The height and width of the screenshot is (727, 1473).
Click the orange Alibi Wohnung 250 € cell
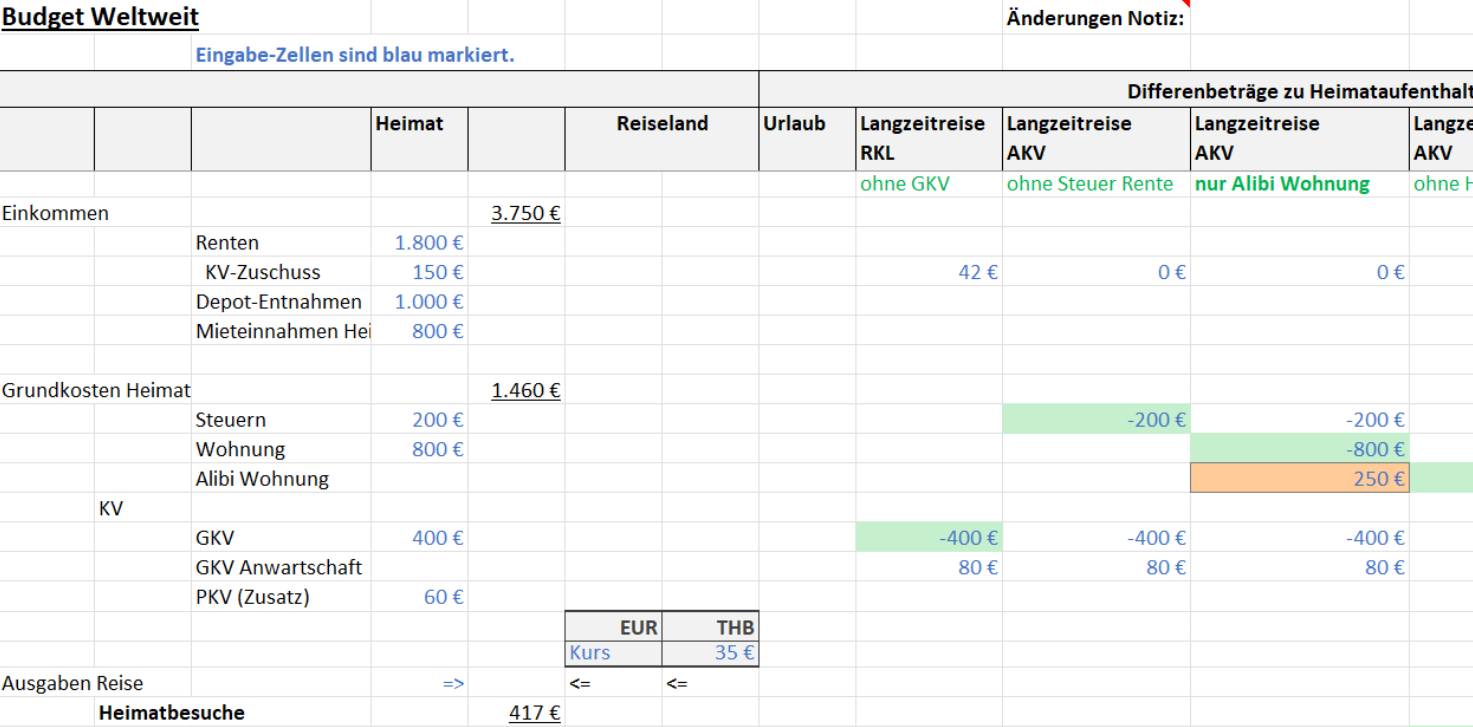click(x=1299, y=479)
